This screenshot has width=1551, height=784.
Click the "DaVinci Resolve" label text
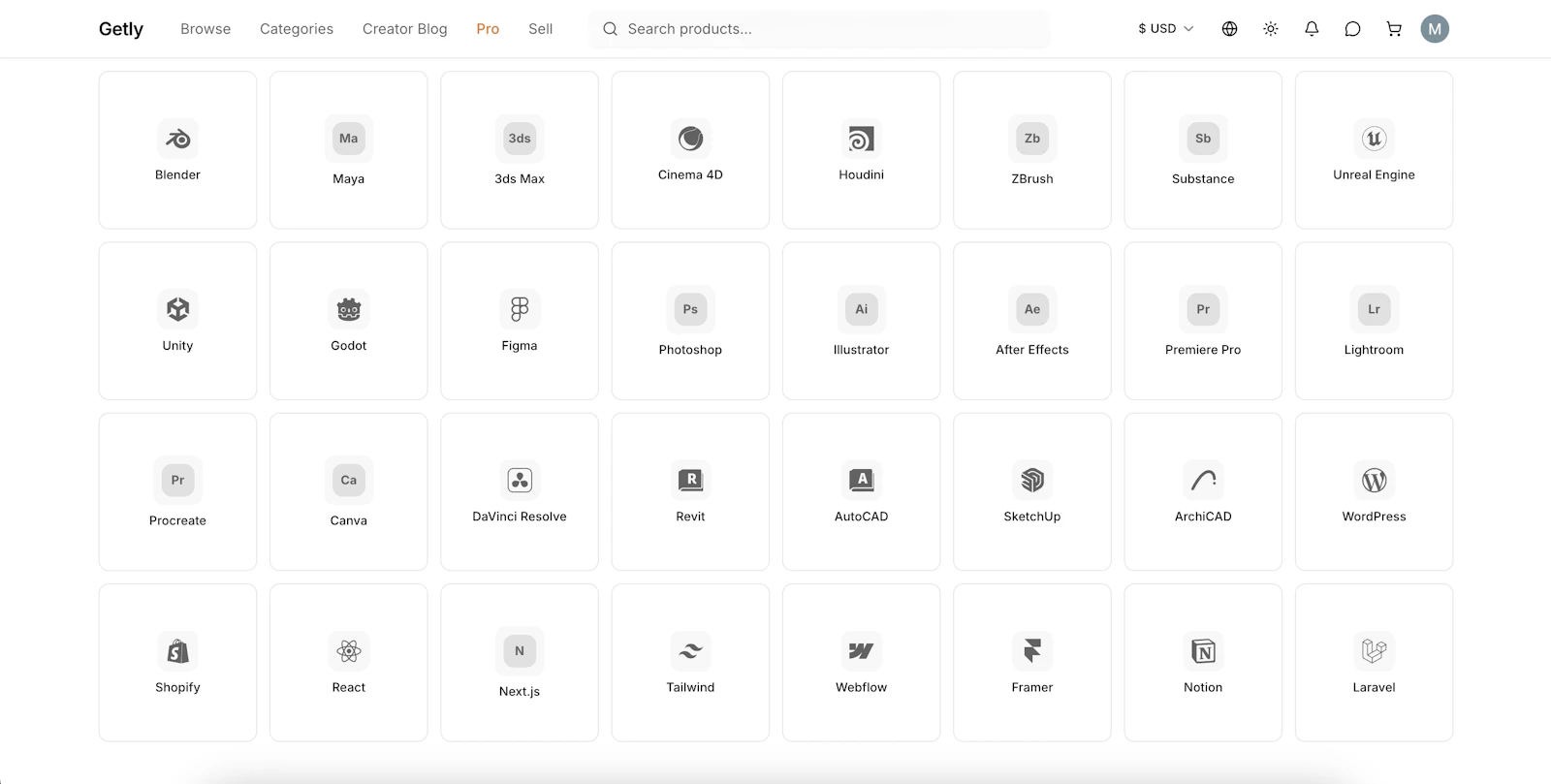tap(520, 517)
